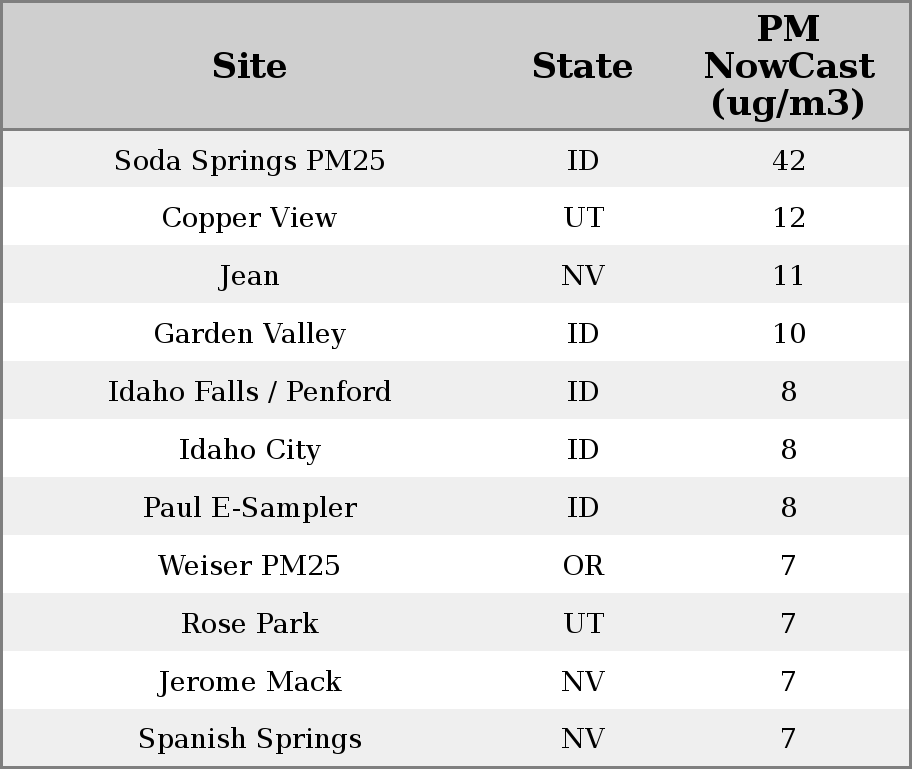Click the value 42 for Soda Springs
The image size is (912, 769).
coord(788,161)
